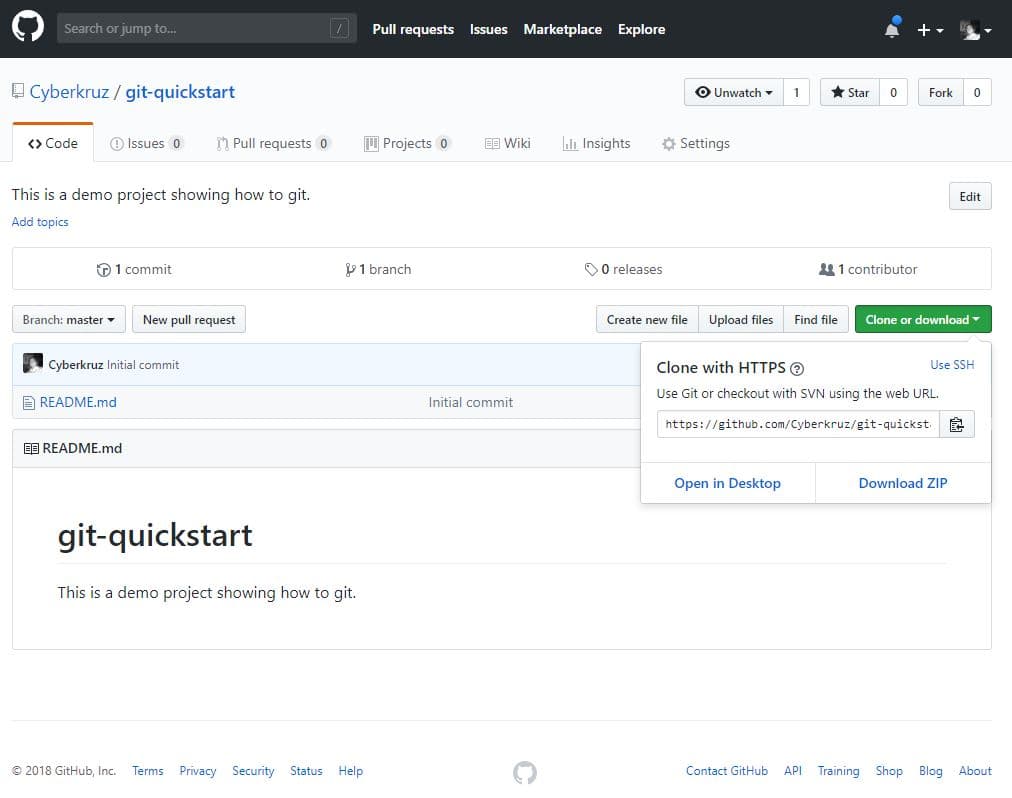
Task: Expand the plus create-new menu
Action: click(x=930, y=30)
